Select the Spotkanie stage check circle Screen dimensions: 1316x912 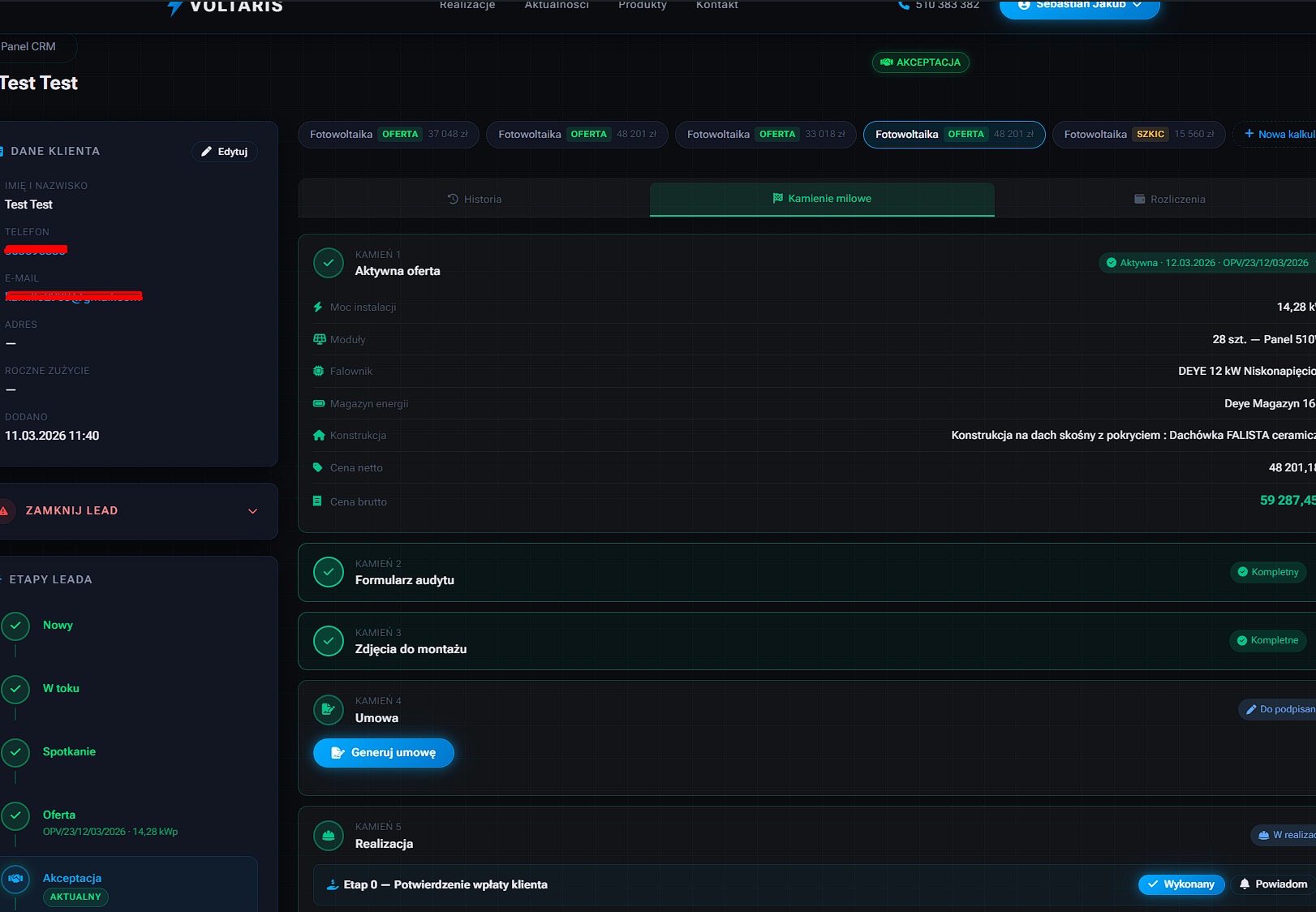(x=15, y=752)
